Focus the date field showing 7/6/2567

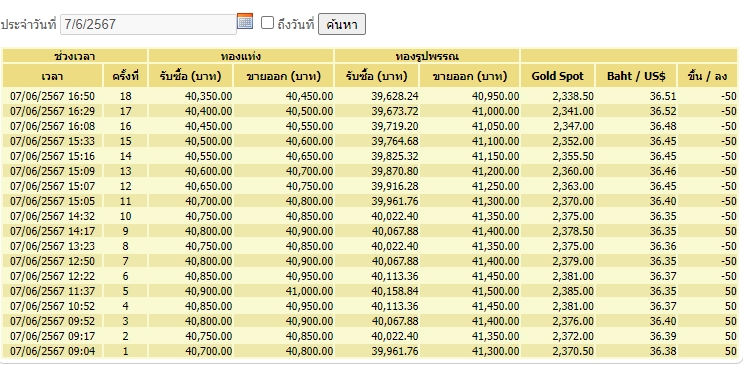coord(148,24)
